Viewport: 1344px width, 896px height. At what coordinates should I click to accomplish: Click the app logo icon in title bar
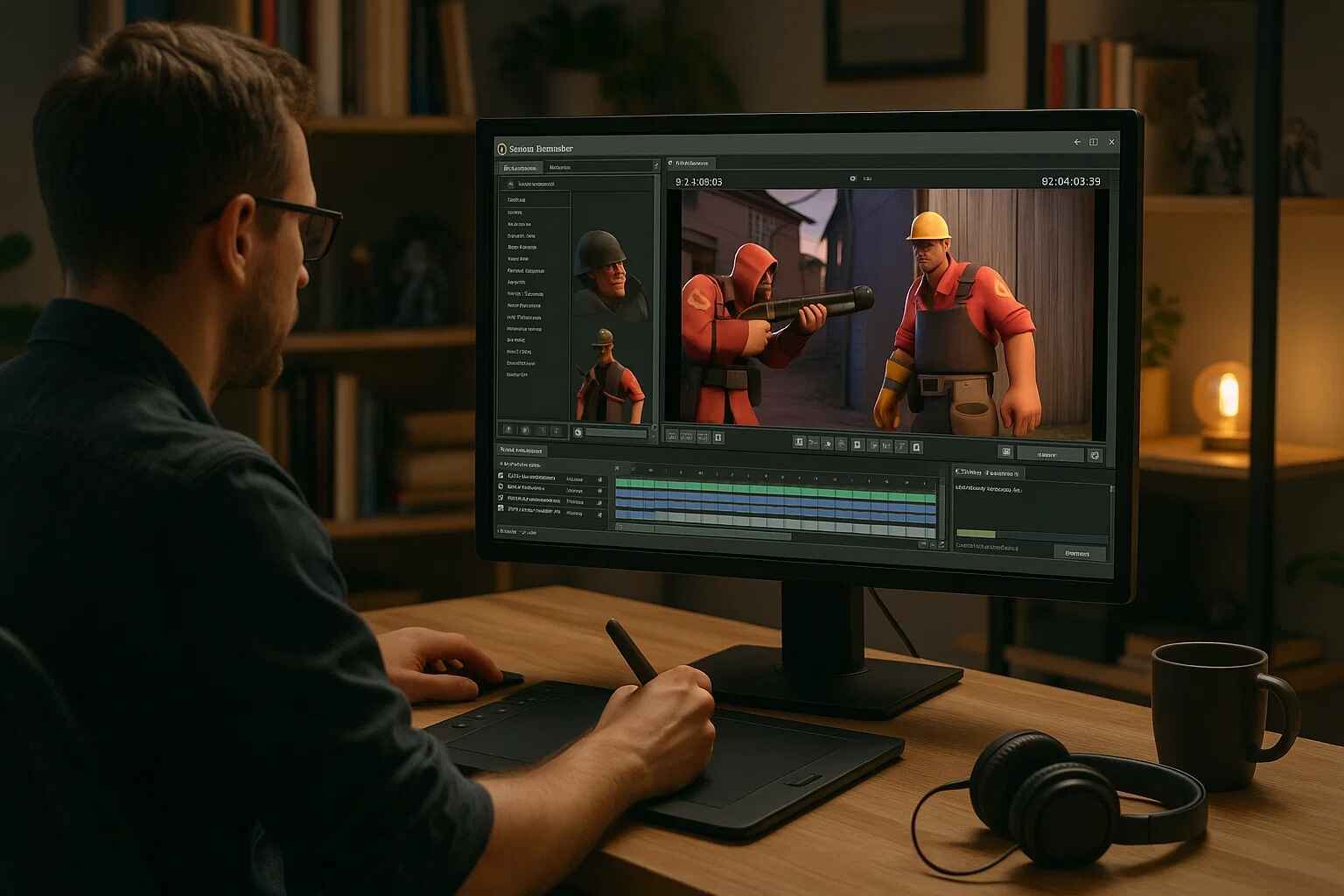click(501, 148)
